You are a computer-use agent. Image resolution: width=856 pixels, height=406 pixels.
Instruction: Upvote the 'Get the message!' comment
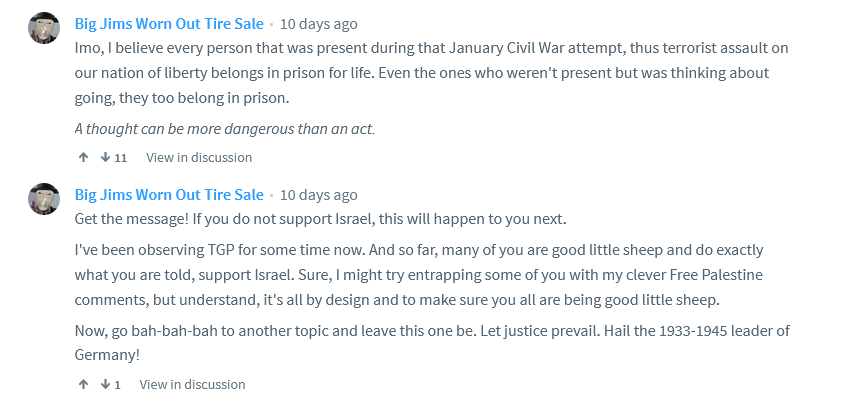click(x=84, y=385)
